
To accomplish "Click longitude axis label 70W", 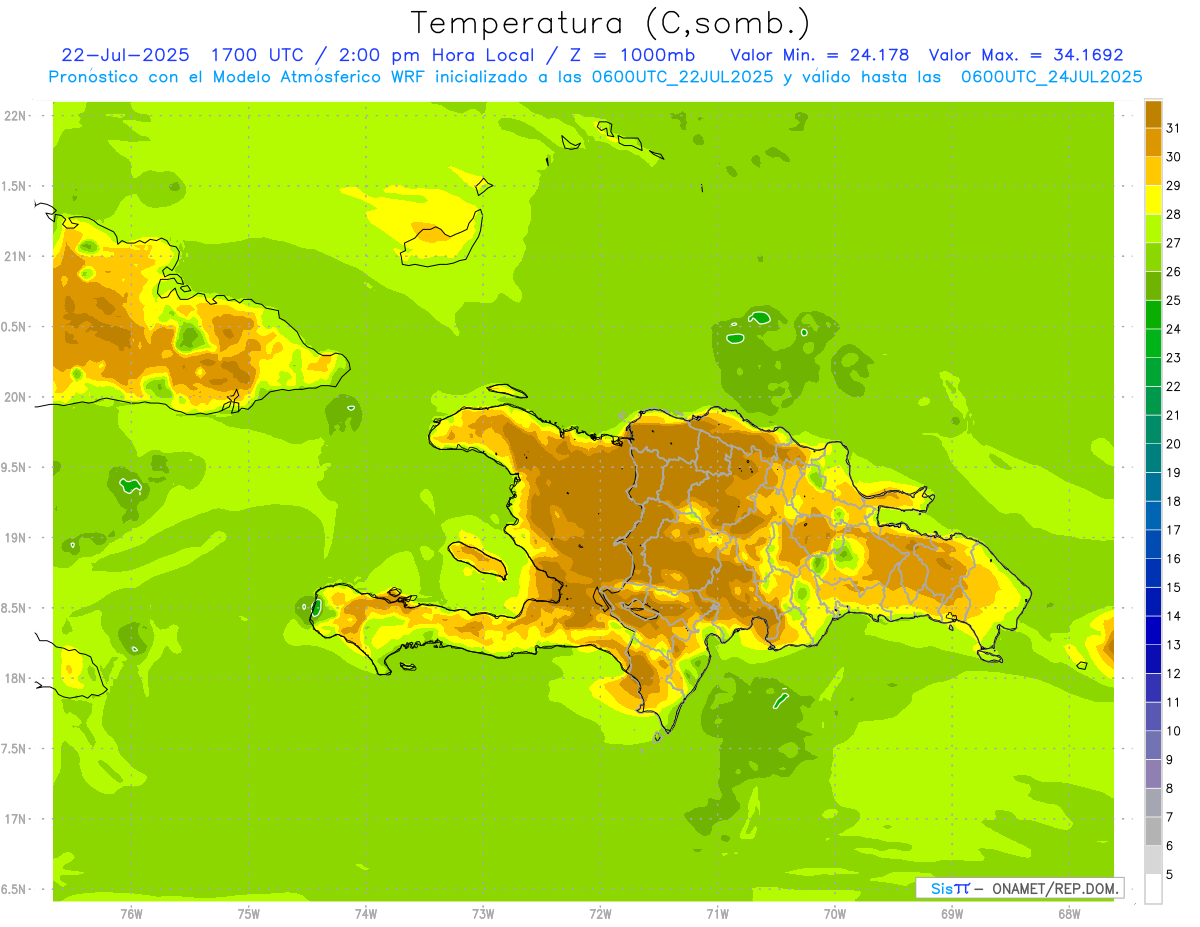I will pos(835,914).
